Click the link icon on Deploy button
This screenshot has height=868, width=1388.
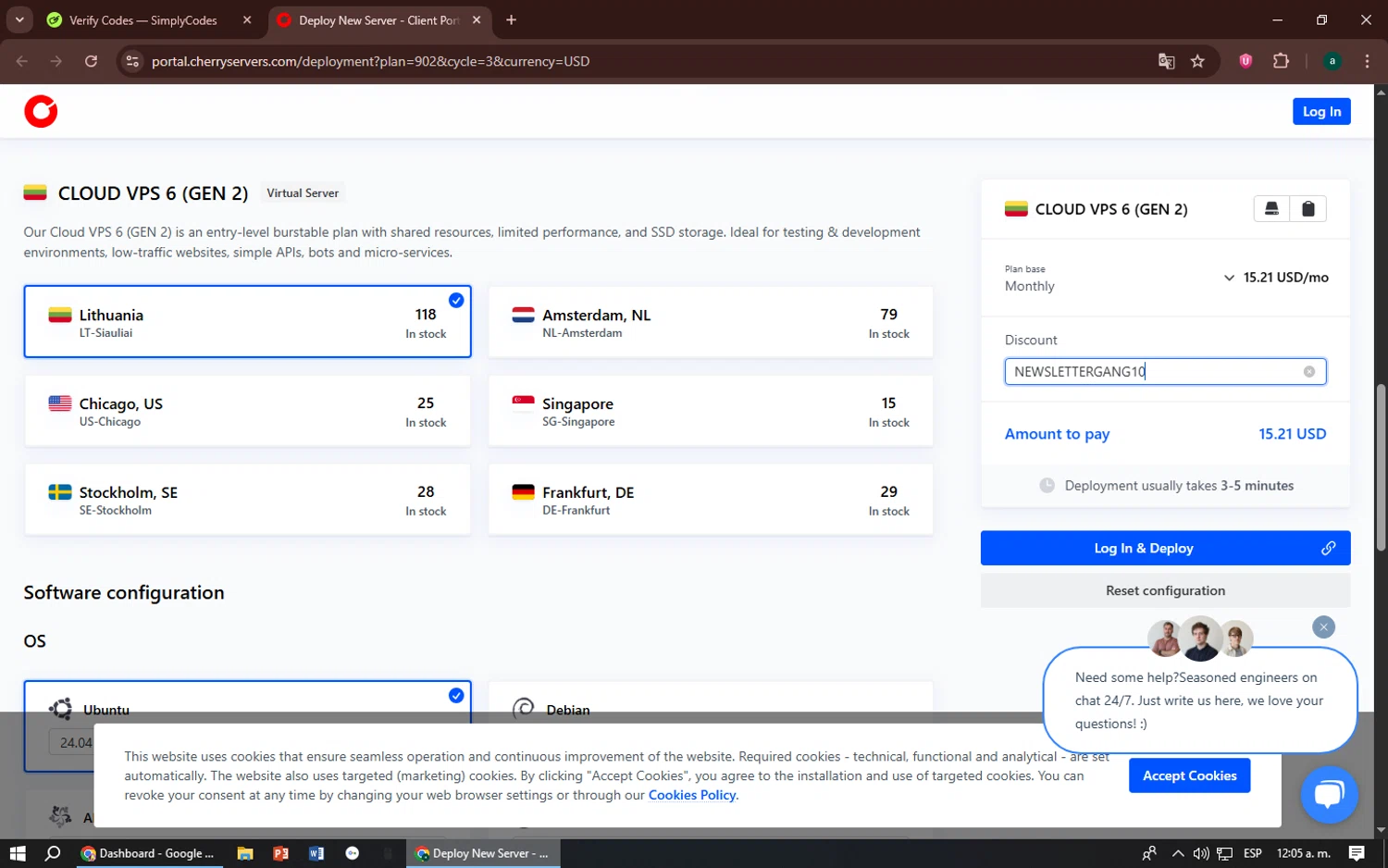(x=1329, y=548)
